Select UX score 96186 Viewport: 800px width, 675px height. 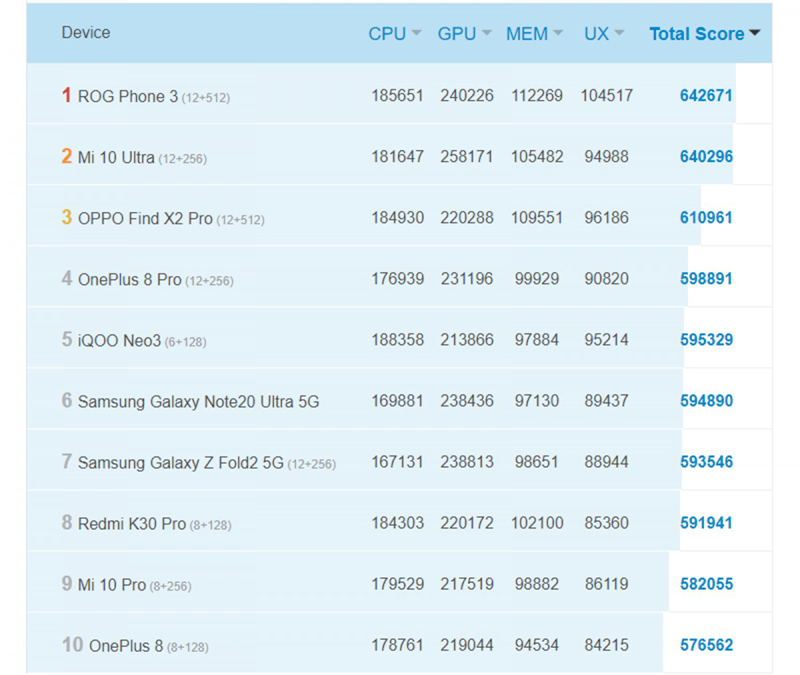point(607,218)
